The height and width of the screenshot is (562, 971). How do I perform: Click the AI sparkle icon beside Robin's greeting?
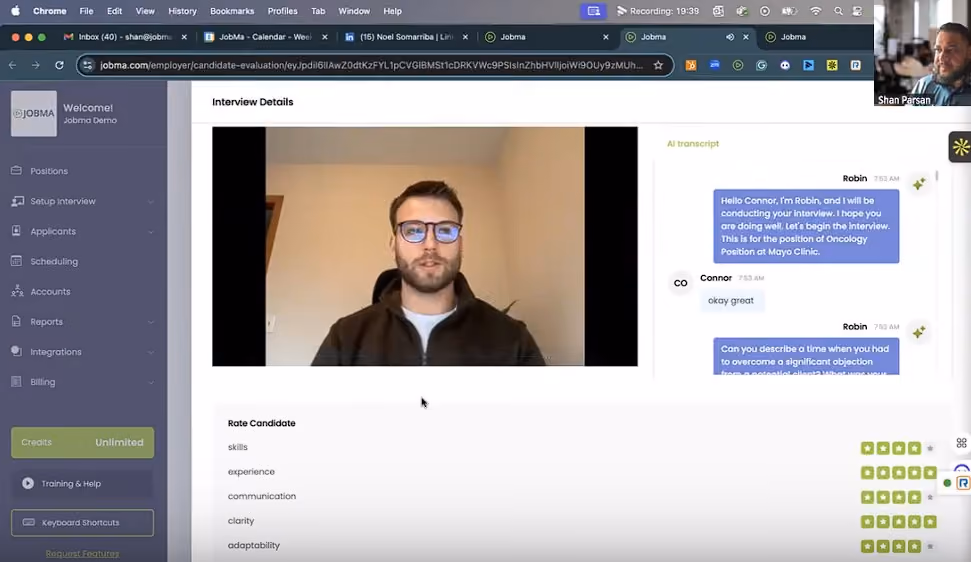coord(919,184)
